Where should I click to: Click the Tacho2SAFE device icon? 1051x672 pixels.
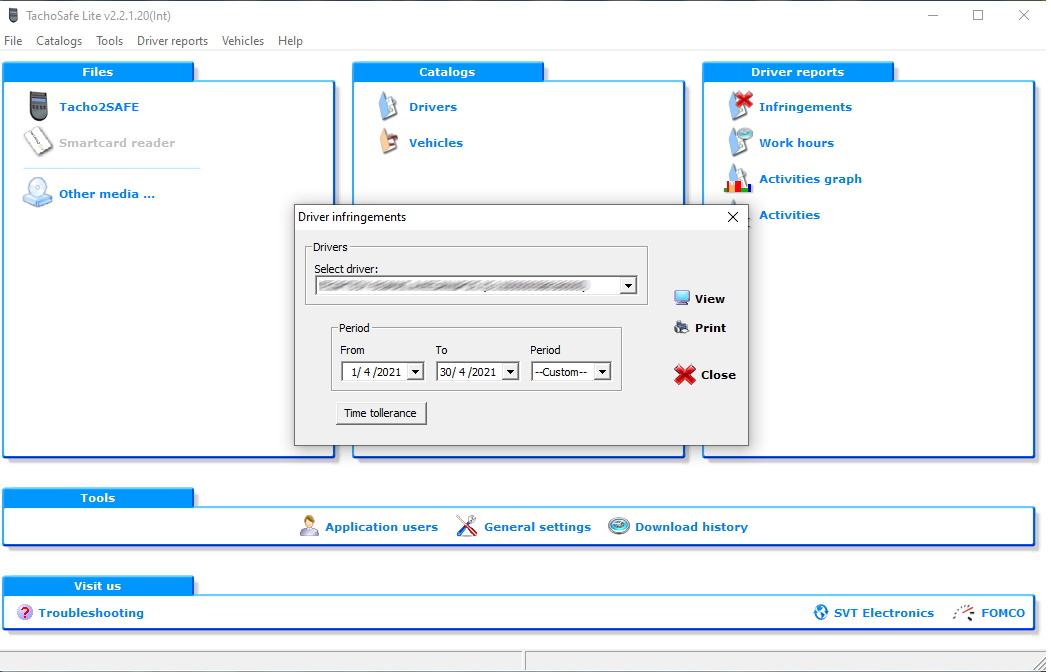click(39, 107)
